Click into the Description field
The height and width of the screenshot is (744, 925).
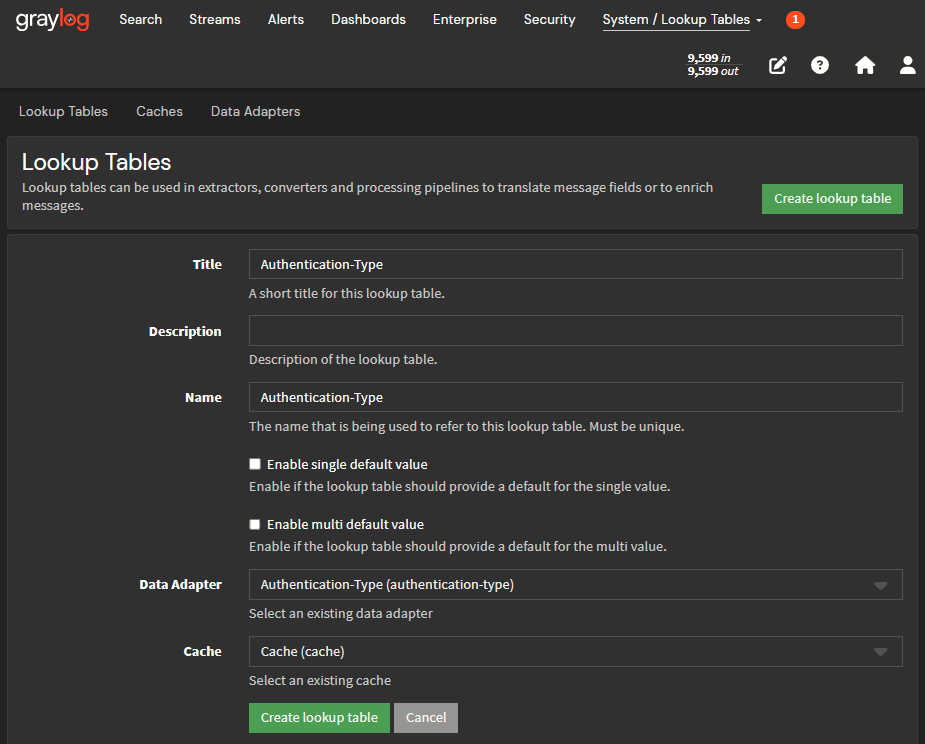pos(575,331)
